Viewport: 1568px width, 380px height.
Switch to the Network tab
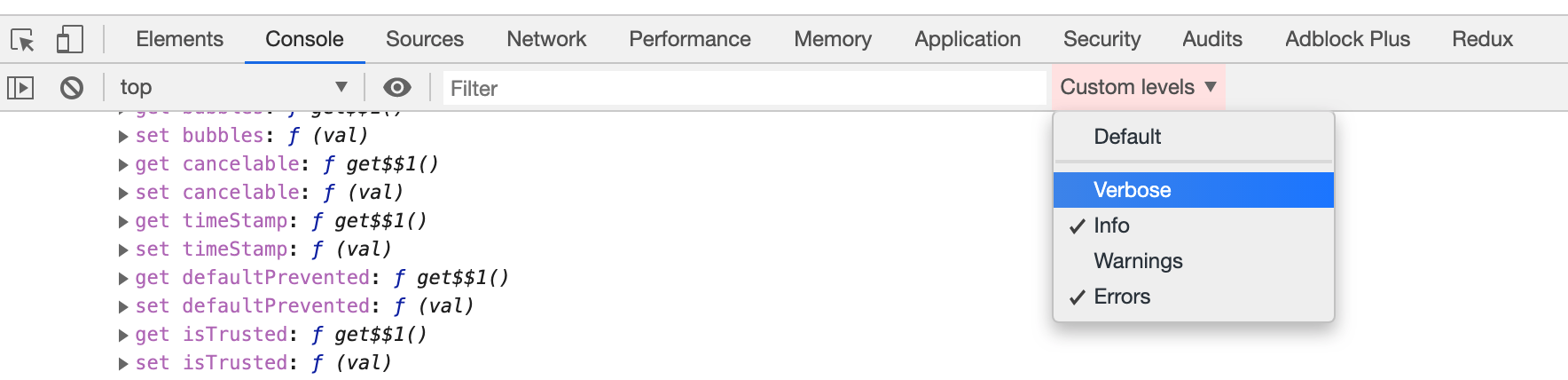coord(546,39)
